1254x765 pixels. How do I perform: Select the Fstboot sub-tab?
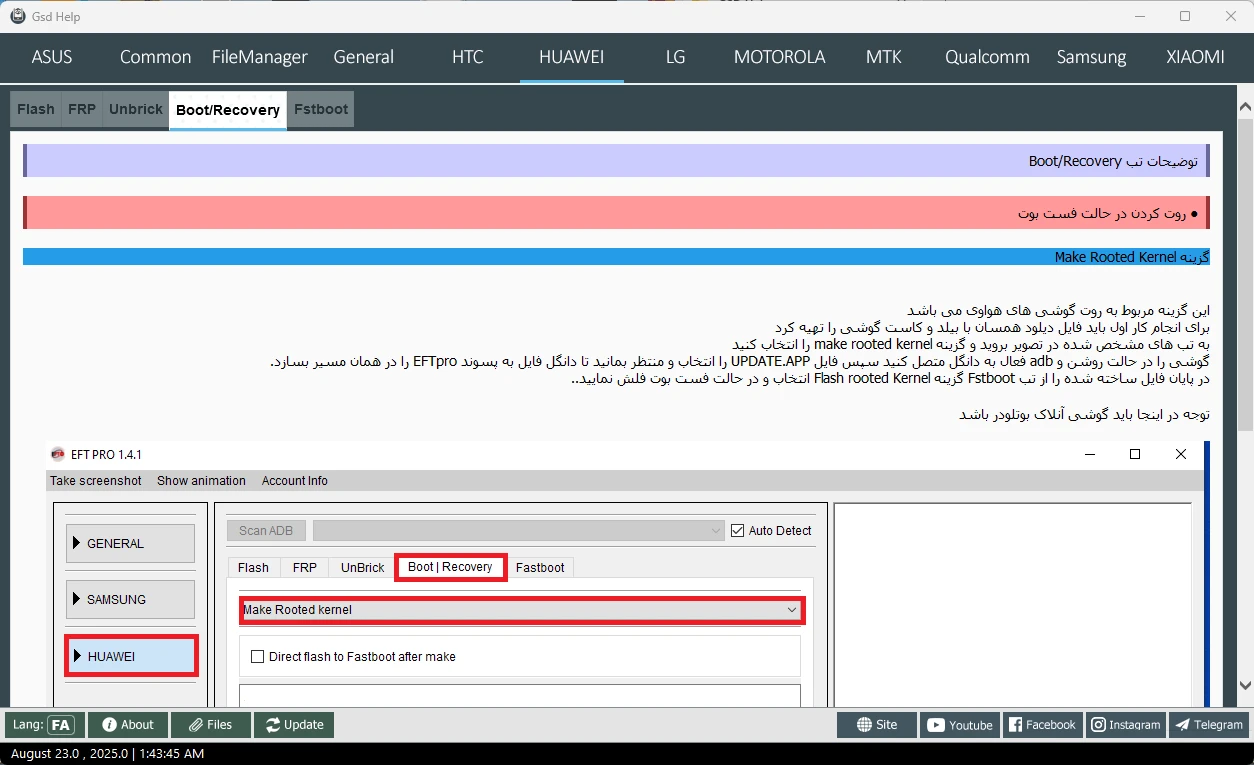[x=321, y=109]
